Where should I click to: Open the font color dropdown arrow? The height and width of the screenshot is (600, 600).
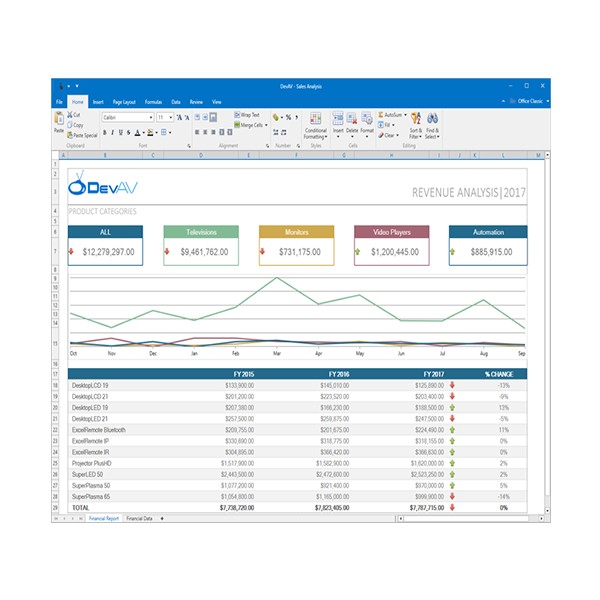pyautogui.click(x=143, y=133)
